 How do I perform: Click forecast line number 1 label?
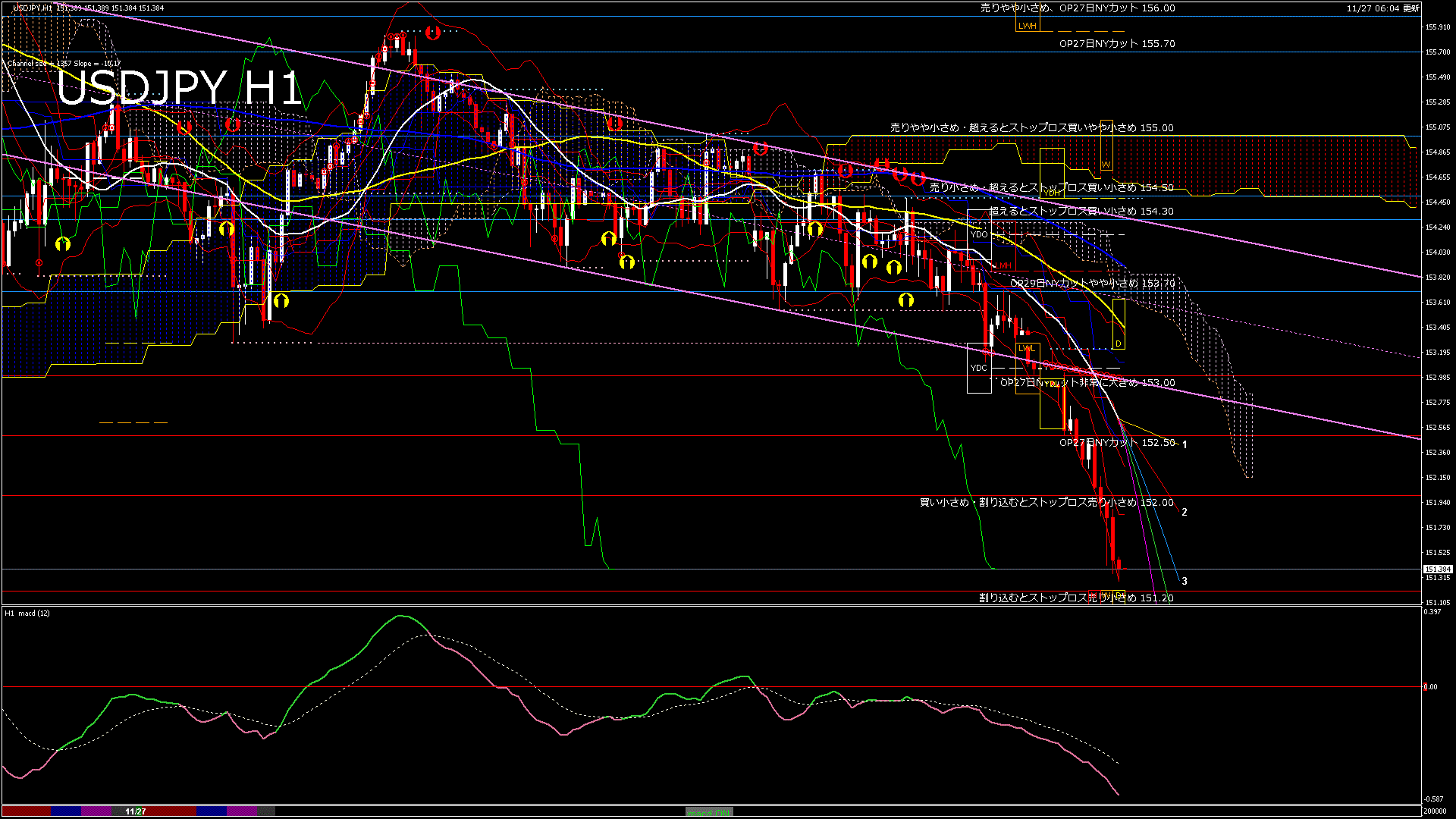click(x=1185, y=444)
